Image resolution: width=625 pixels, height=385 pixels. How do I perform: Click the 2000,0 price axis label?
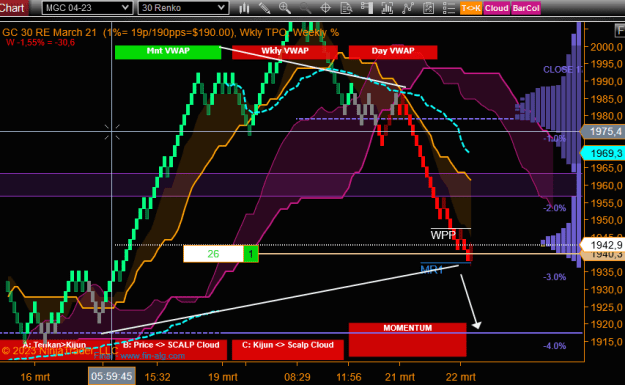[606, 47]
